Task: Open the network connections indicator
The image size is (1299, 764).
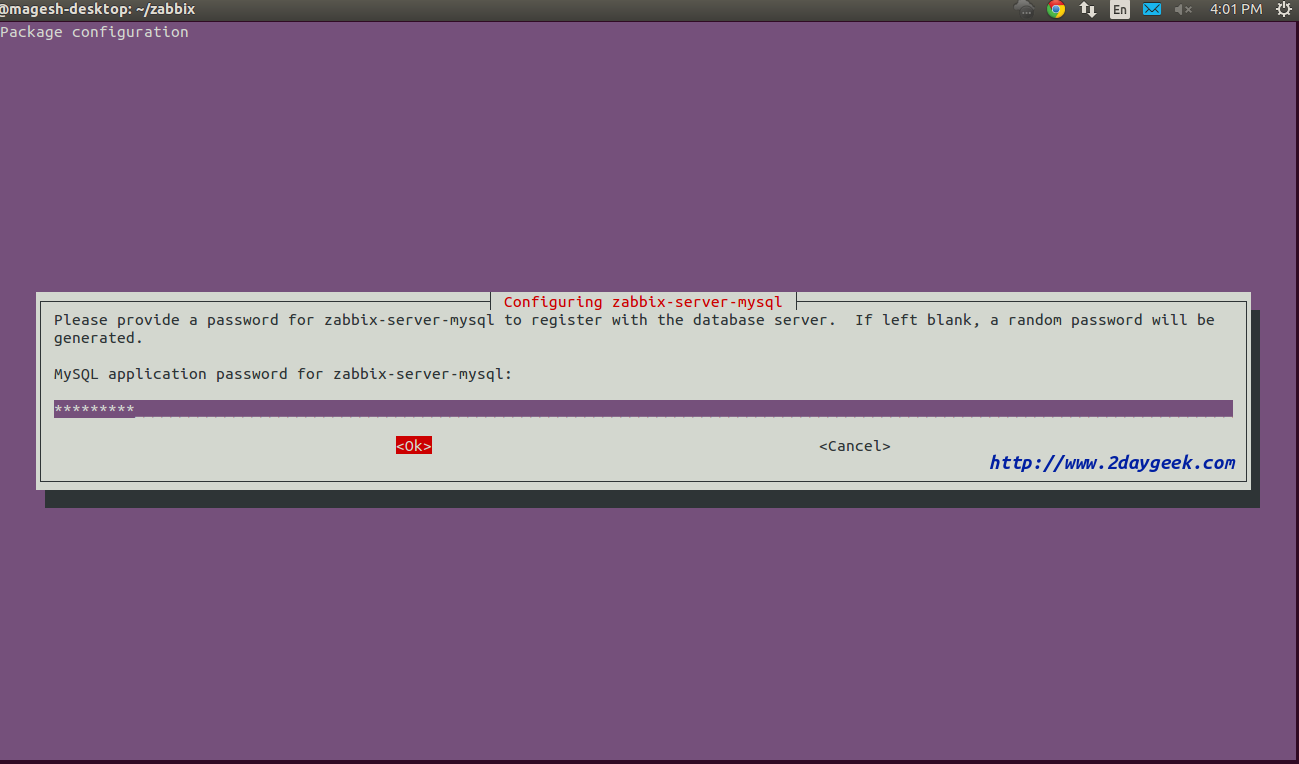Action: tap(1088, 9)
